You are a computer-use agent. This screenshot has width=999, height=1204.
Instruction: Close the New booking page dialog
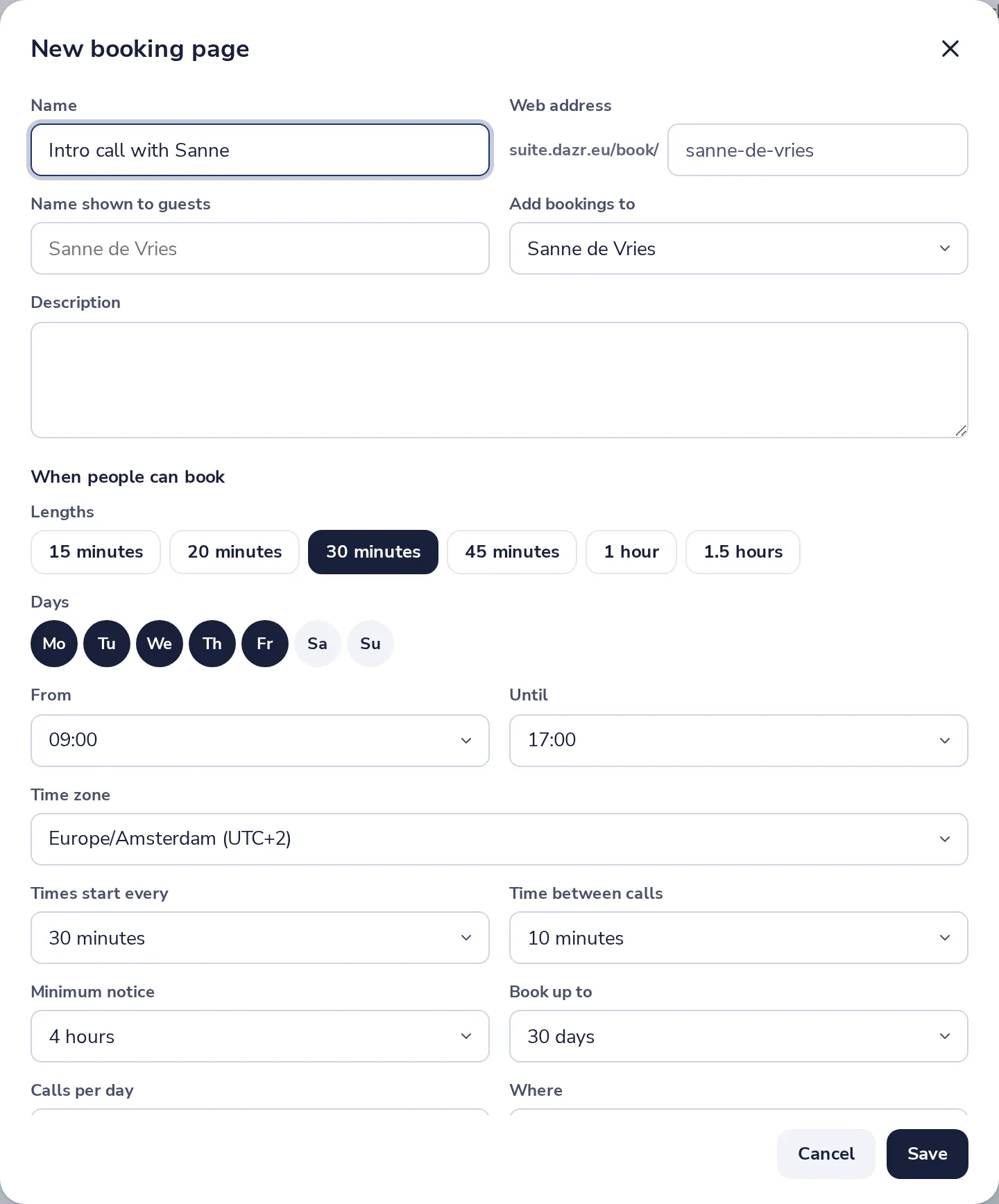(x=950, y=49)
